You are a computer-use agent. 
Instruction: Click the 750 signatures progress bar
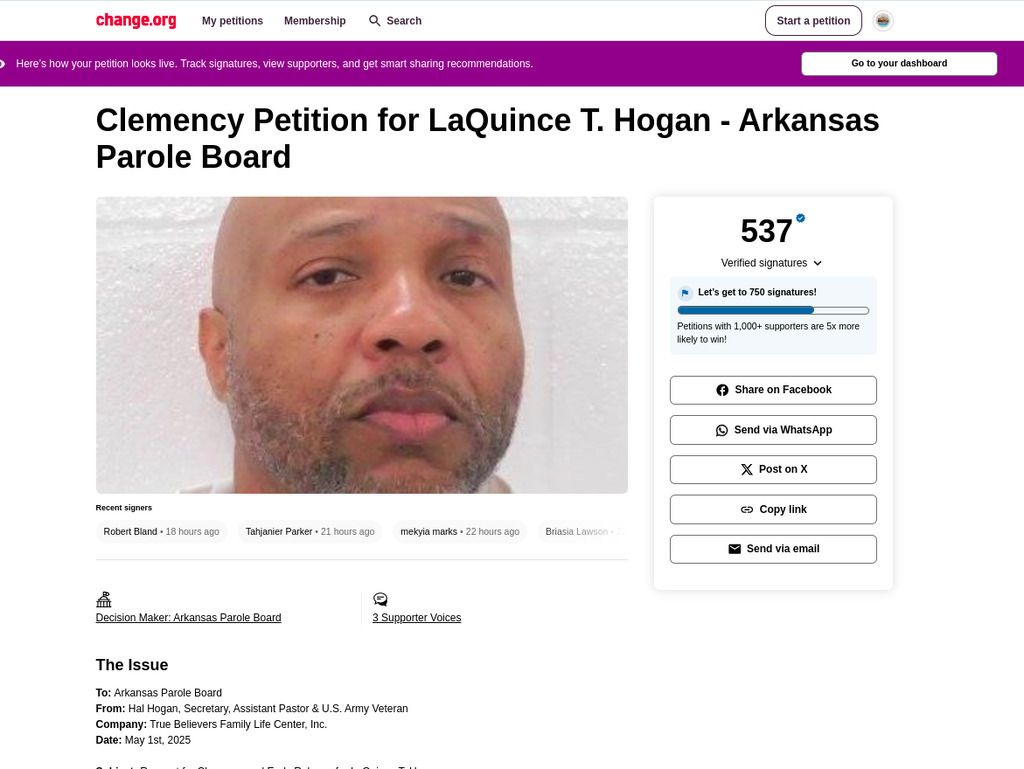(x=773, y=311)
